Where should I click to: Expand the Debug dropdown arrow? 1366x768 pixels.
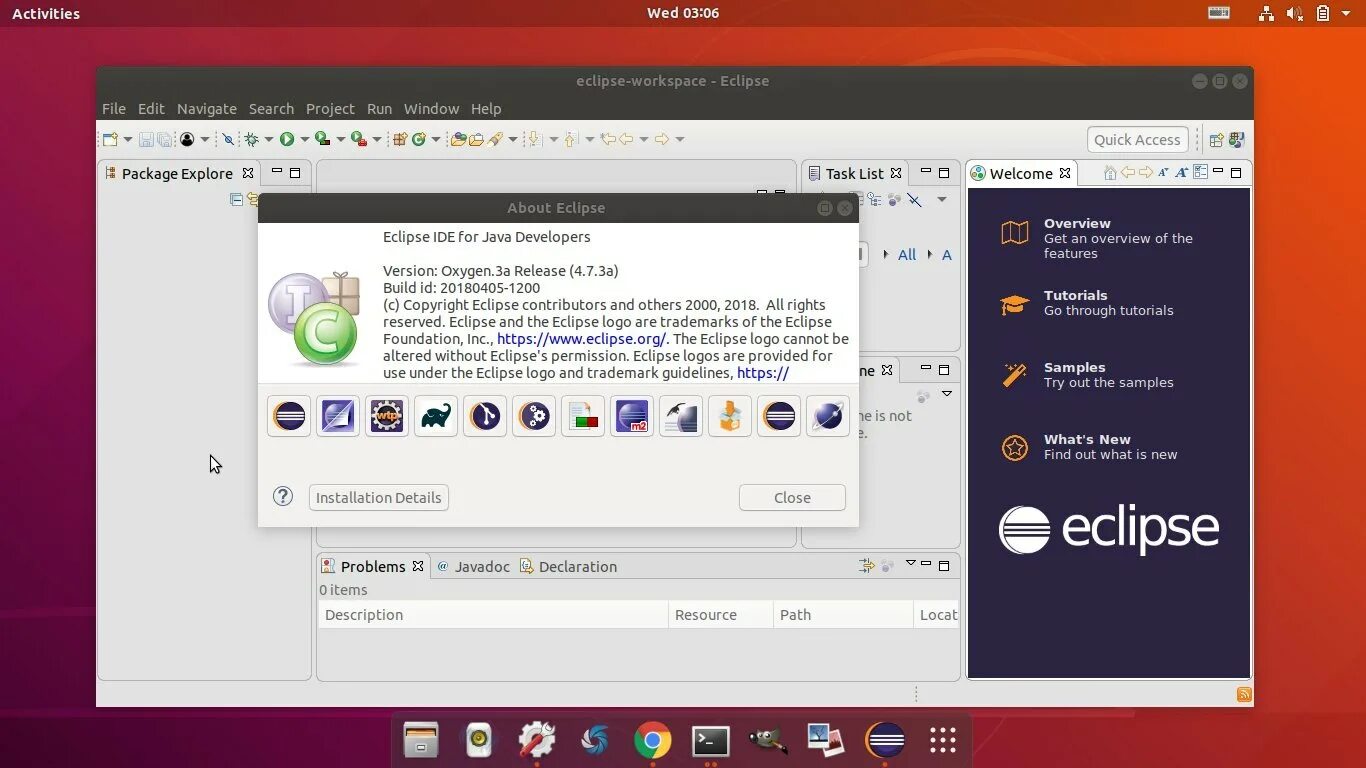pos(268,139)
